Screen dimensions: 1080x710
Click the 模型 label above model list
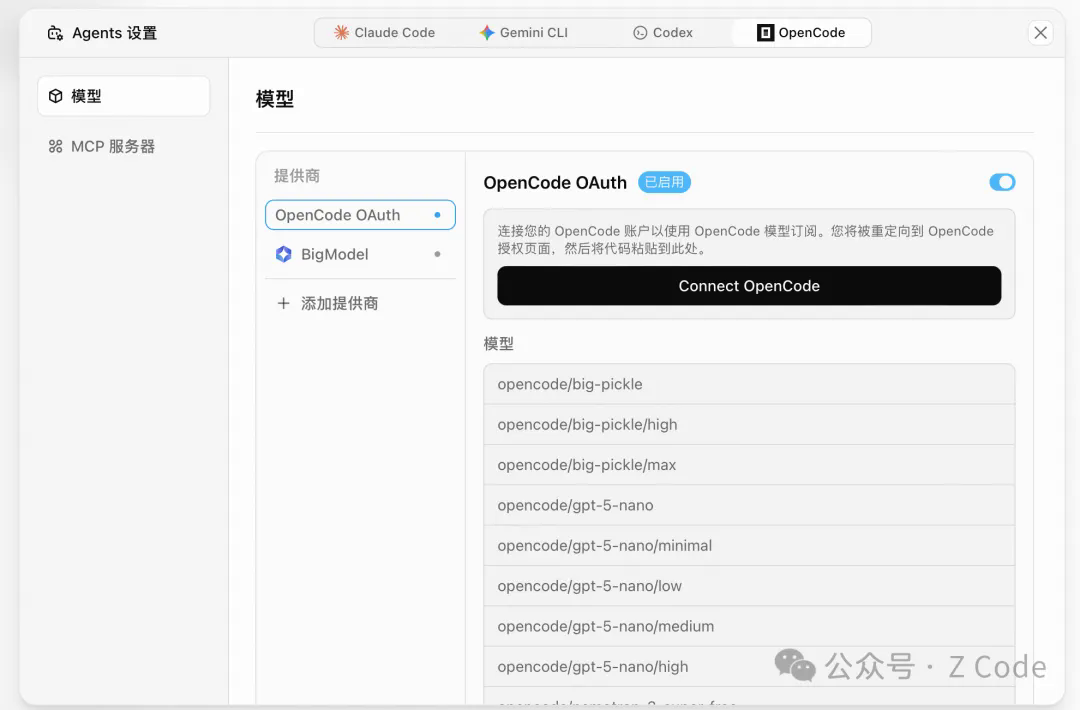click(499, 344)
